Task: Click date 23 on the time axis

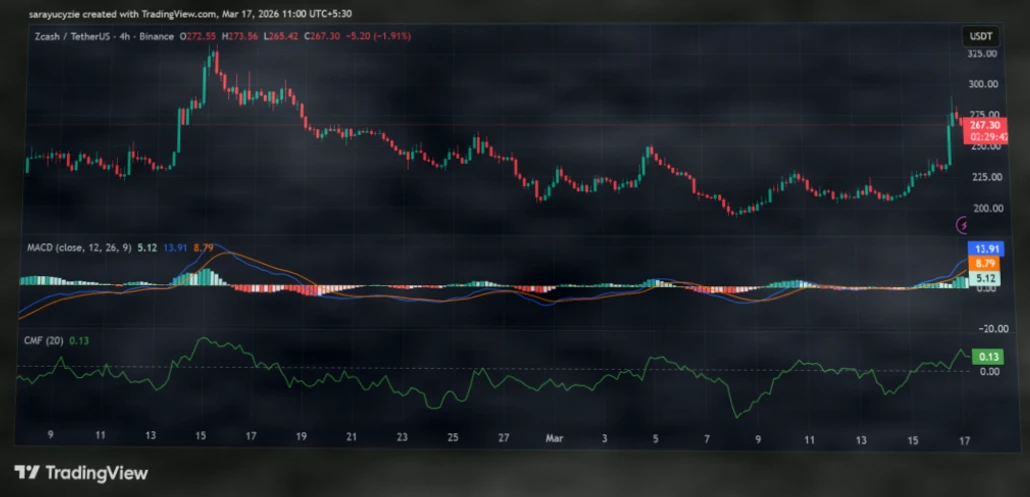Action: point(402,437)
